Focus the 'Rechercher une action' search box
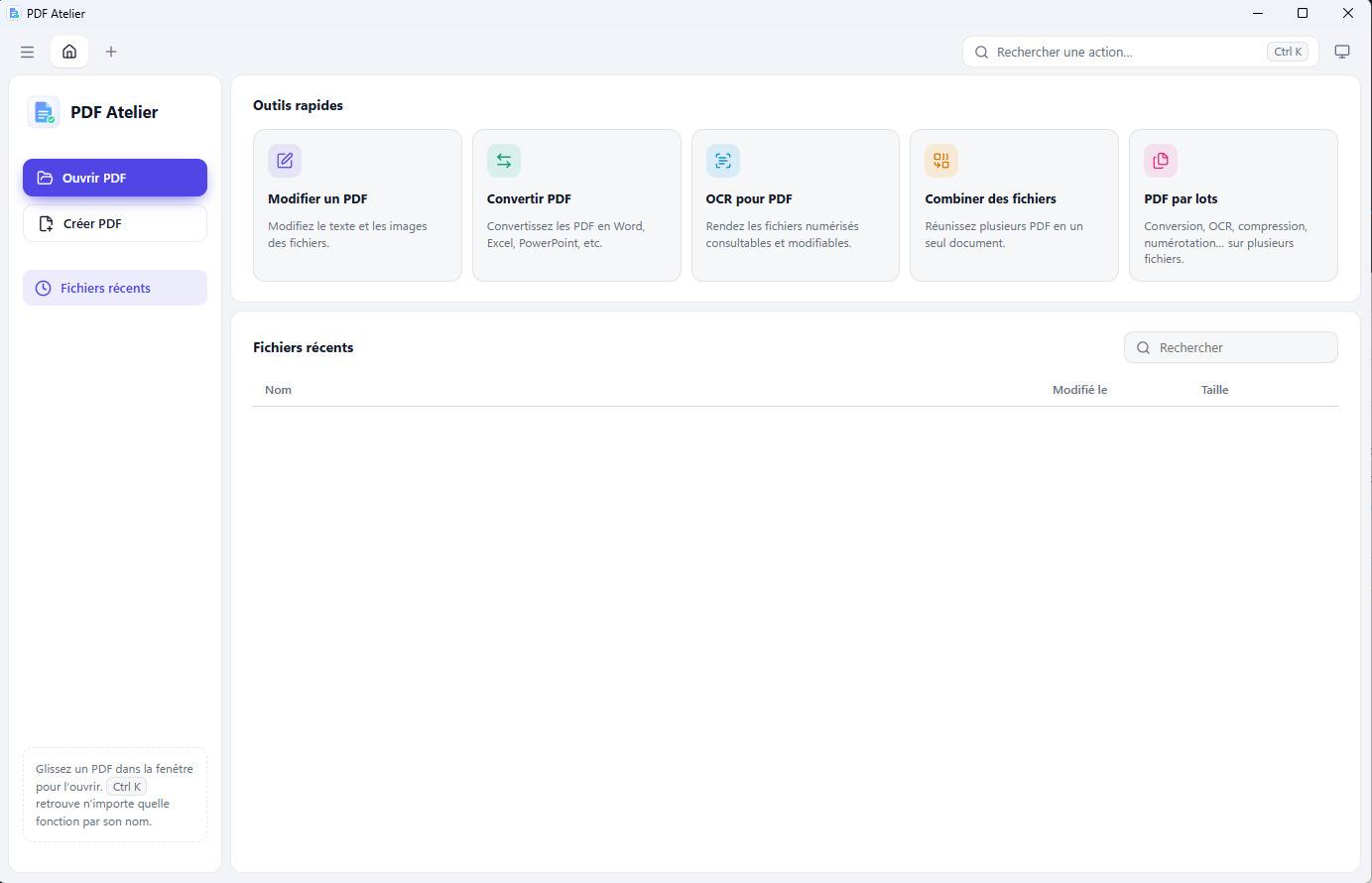Screen dimensions: 1372x883 pos(1140,52)
